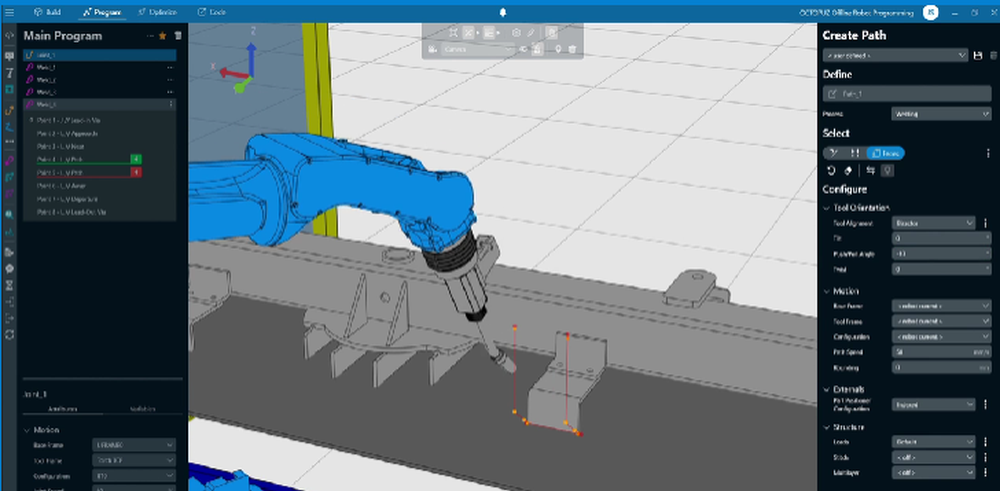The height and width of the screenshot is (491, 1000).
Task: Open the Process dropdown set to Welding
Action: tap(941, 114)
